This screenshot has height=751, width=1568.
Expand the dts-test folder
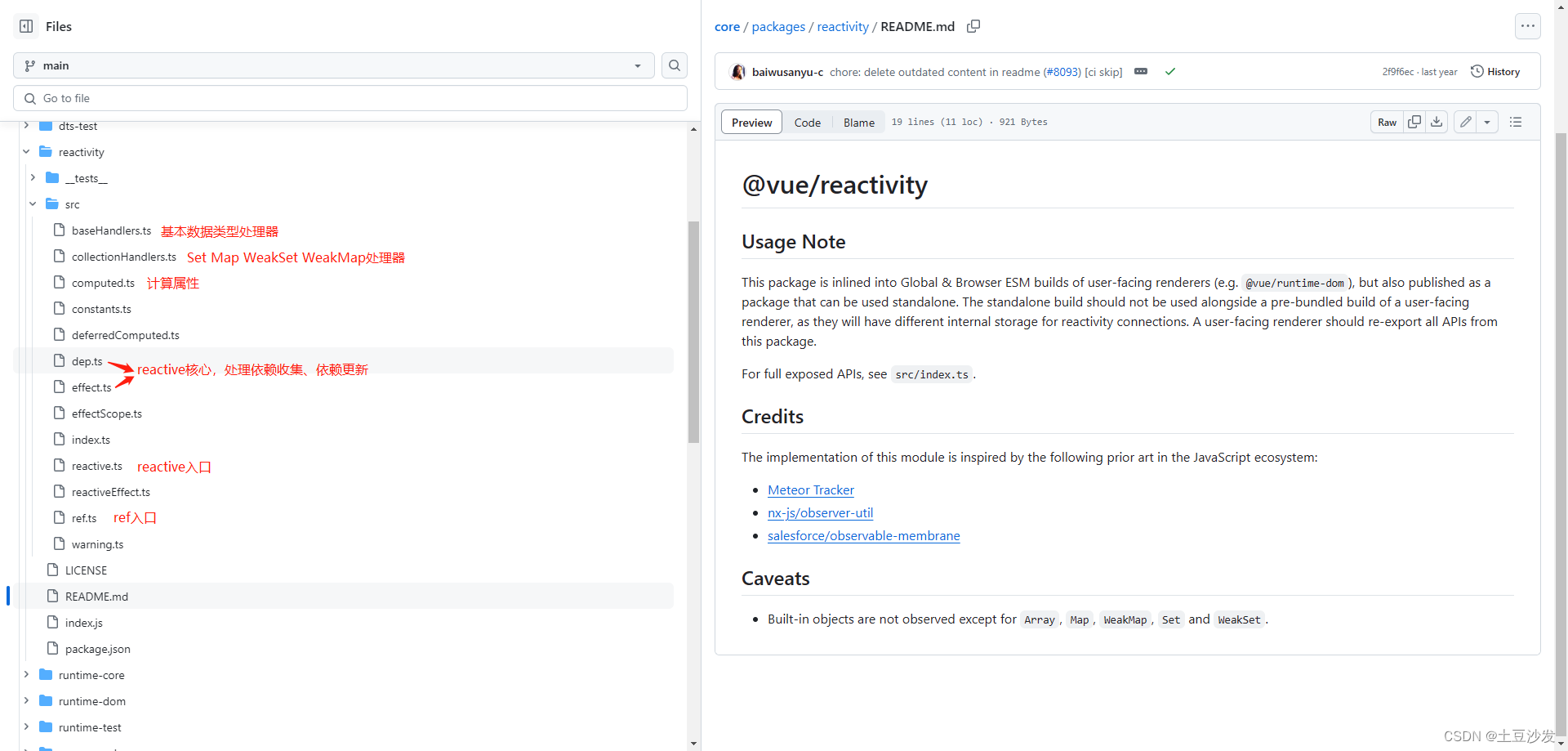pyautogui.click(x=26, y=126)
